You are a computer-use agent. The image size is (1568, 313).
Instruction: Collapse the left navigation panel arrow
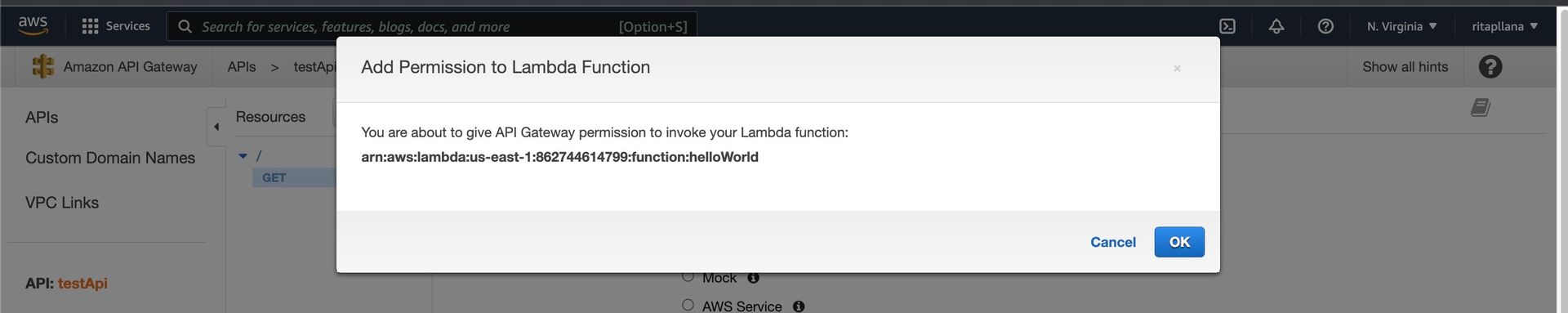click(216, 127)
